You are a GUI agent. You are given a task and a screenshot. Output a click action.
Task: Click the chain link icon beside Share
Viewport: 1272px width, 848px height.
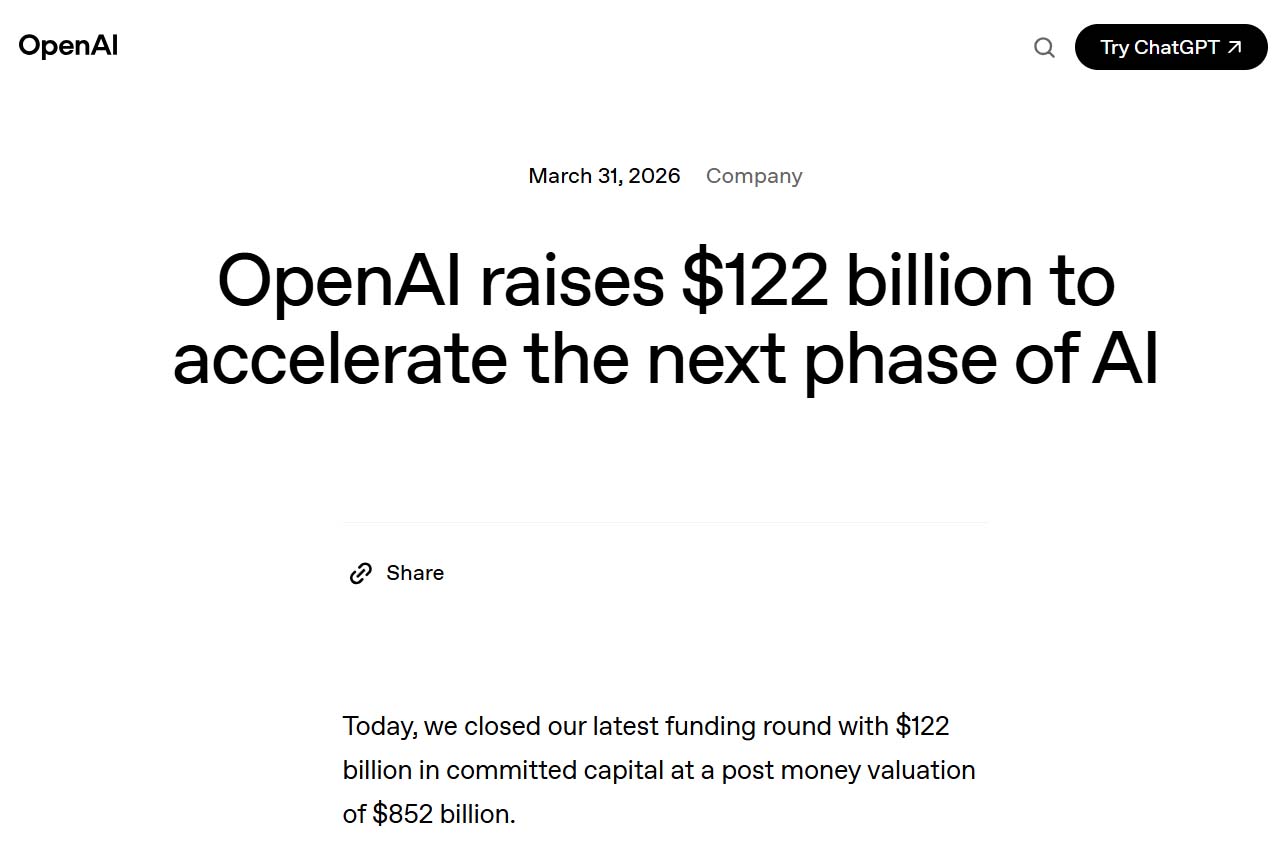tap(360, 573)
